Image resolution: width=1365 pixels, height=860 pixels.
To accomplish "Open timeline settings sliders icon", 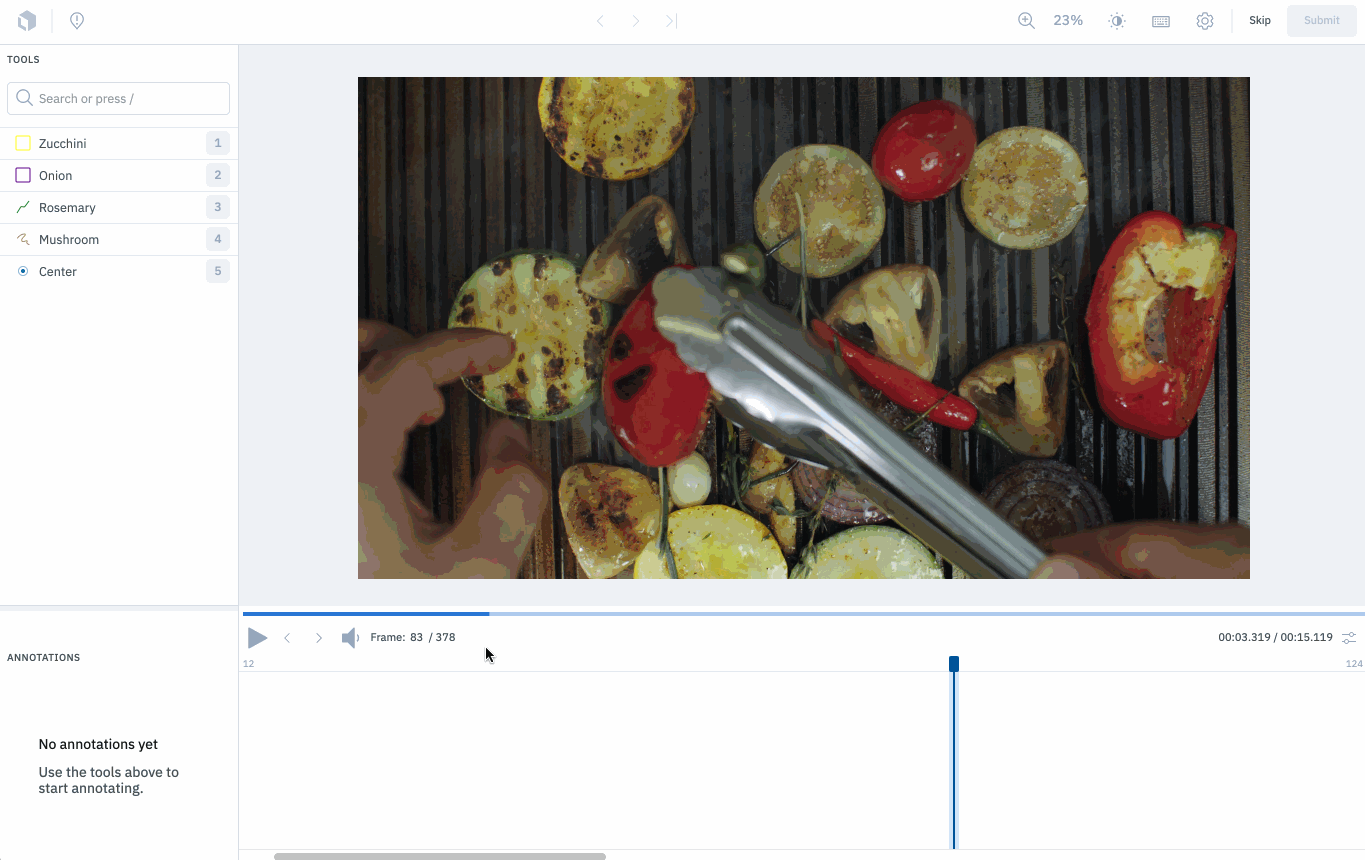I will tap(1349, 637).
